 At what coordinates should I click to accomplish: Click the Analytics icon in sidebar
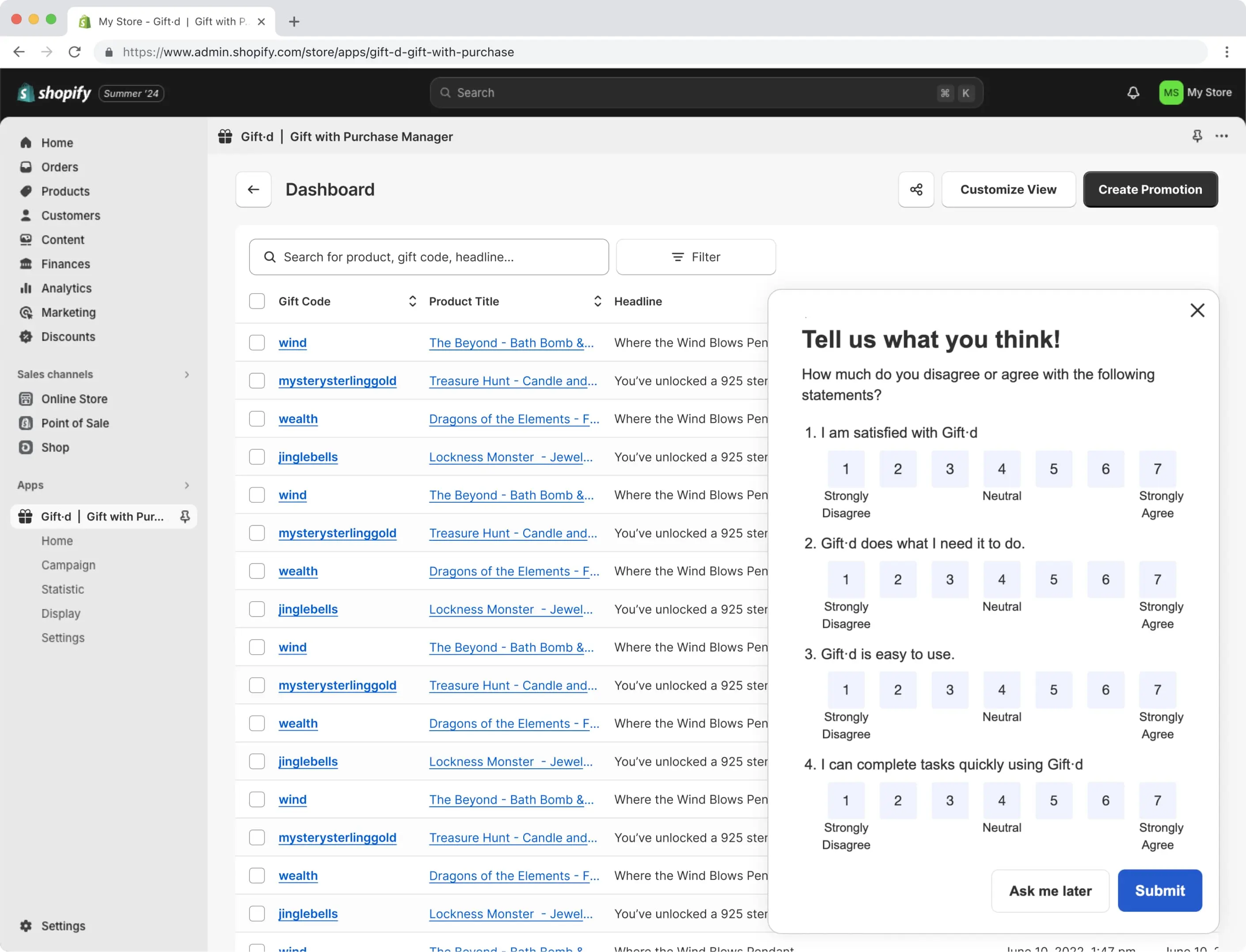point(26,288)
